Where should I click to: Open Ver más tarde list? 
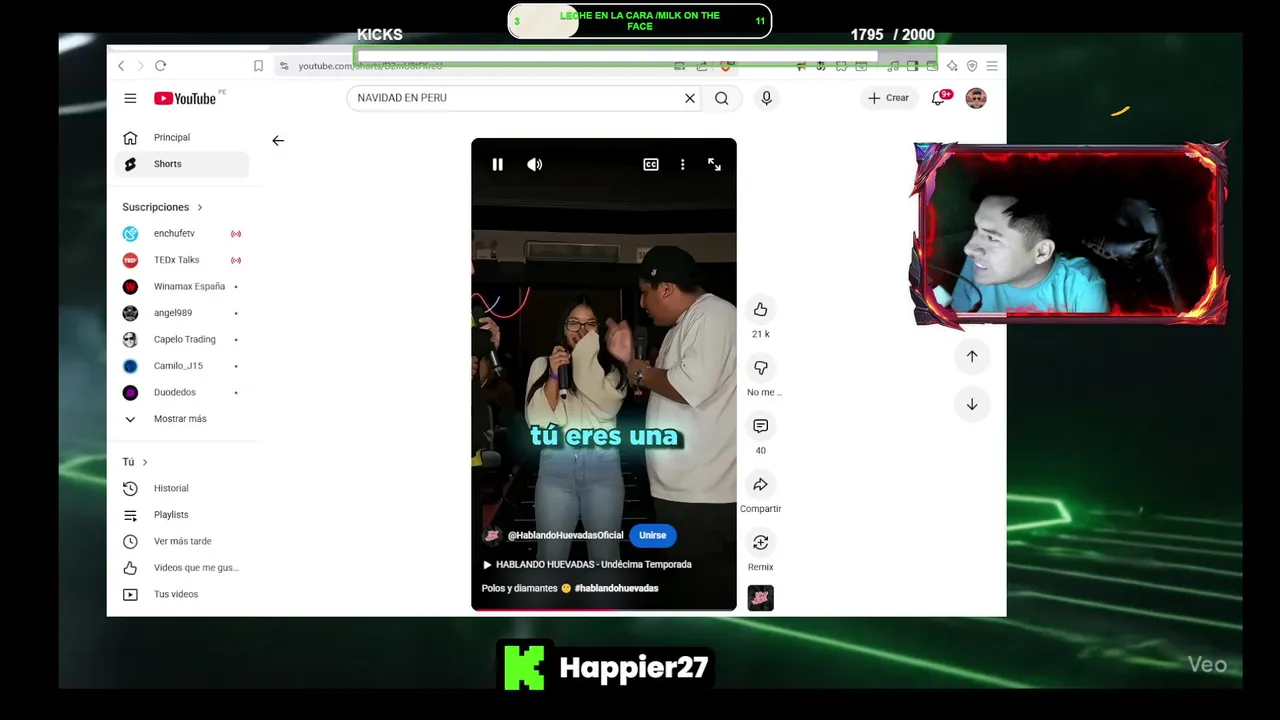(x=182, y=541)
